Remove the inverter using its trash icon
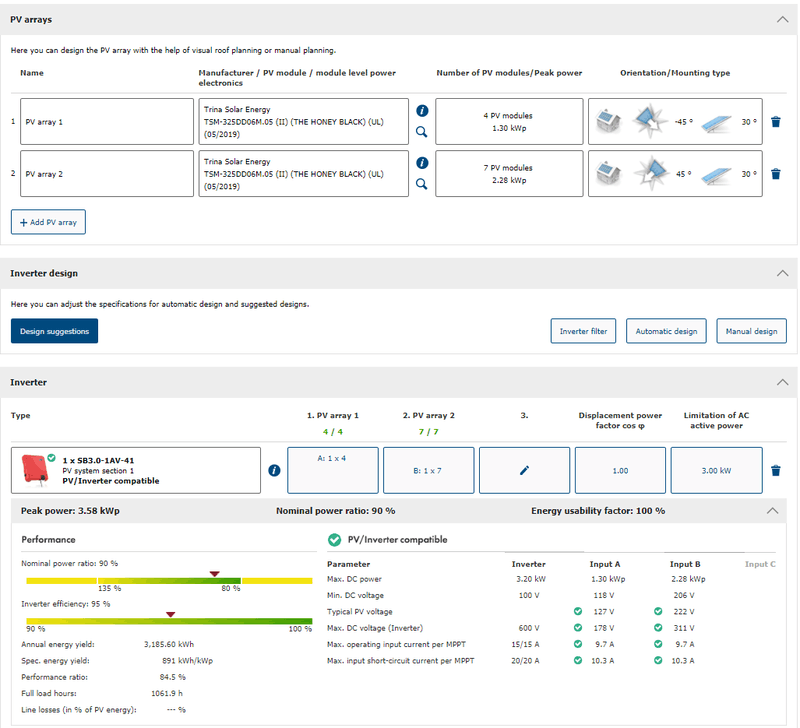The width and height of the screenshot is (800, 728). [776, 471]
